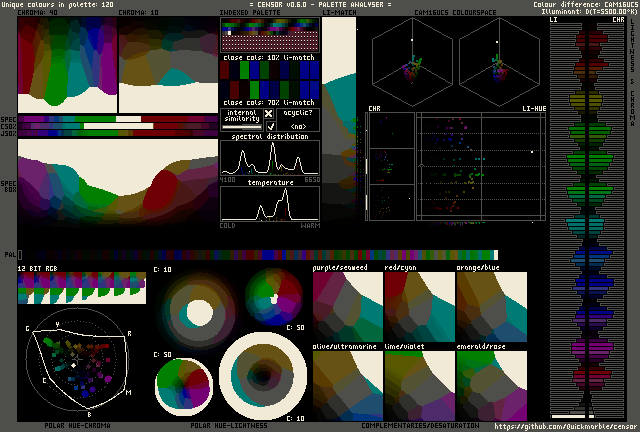Select the lime/violet complementaries thumbnail
Screen dimensions: 640x432
coord(419,383)
